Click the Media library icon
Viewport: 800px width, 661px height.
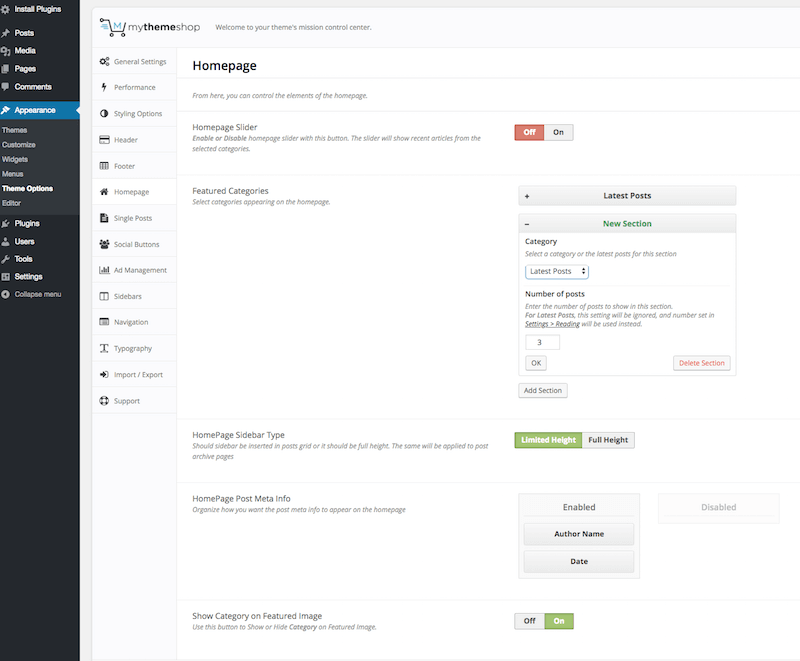point(5,51)
